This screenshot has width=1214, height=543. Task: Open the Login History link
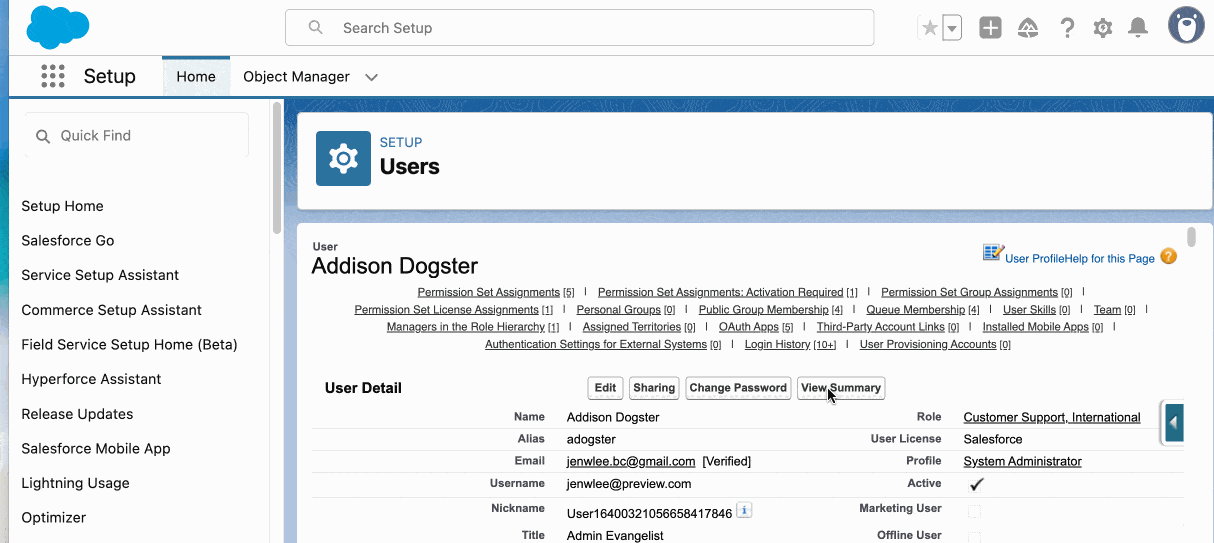[777, 344]
